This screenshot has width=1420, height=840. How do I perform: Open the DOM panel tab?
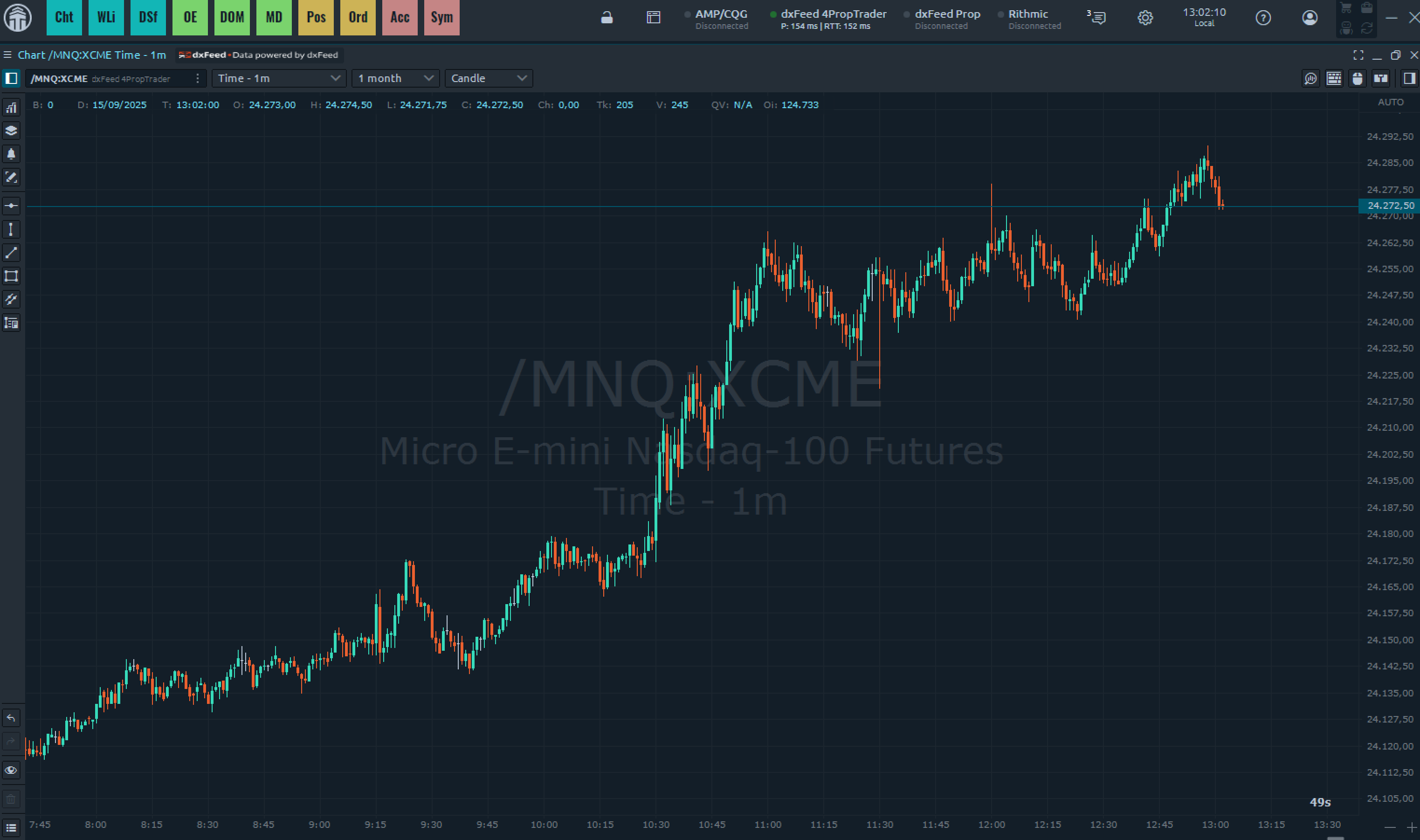tap(232, 18)
